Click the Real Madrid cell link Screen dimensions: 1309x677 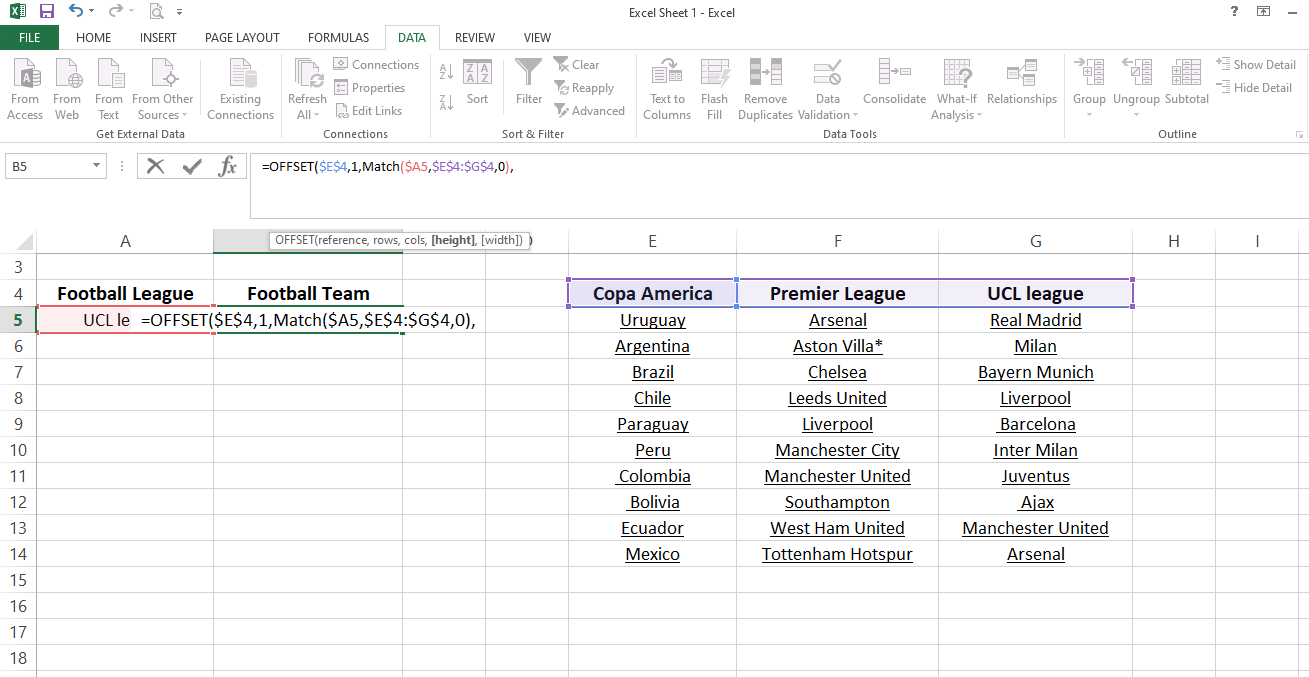click(1035, 321)
